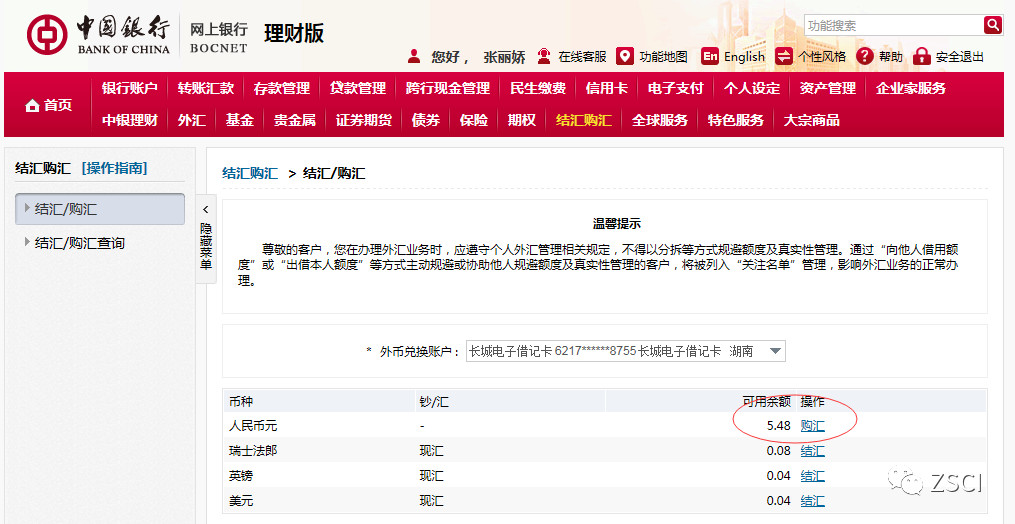The image size is (1015, 524).
Task: Open the 存款管理 menu
Action: click(282, 88)
